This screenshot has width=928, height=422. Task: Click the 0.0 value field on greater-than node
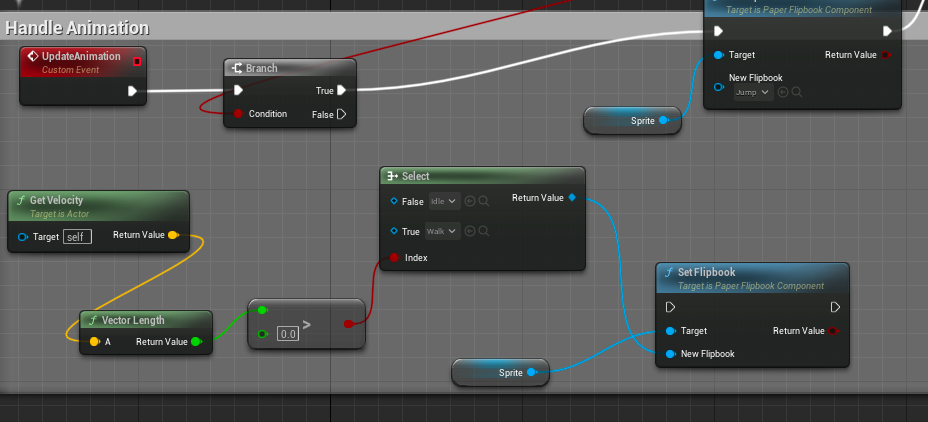(288, 334)
